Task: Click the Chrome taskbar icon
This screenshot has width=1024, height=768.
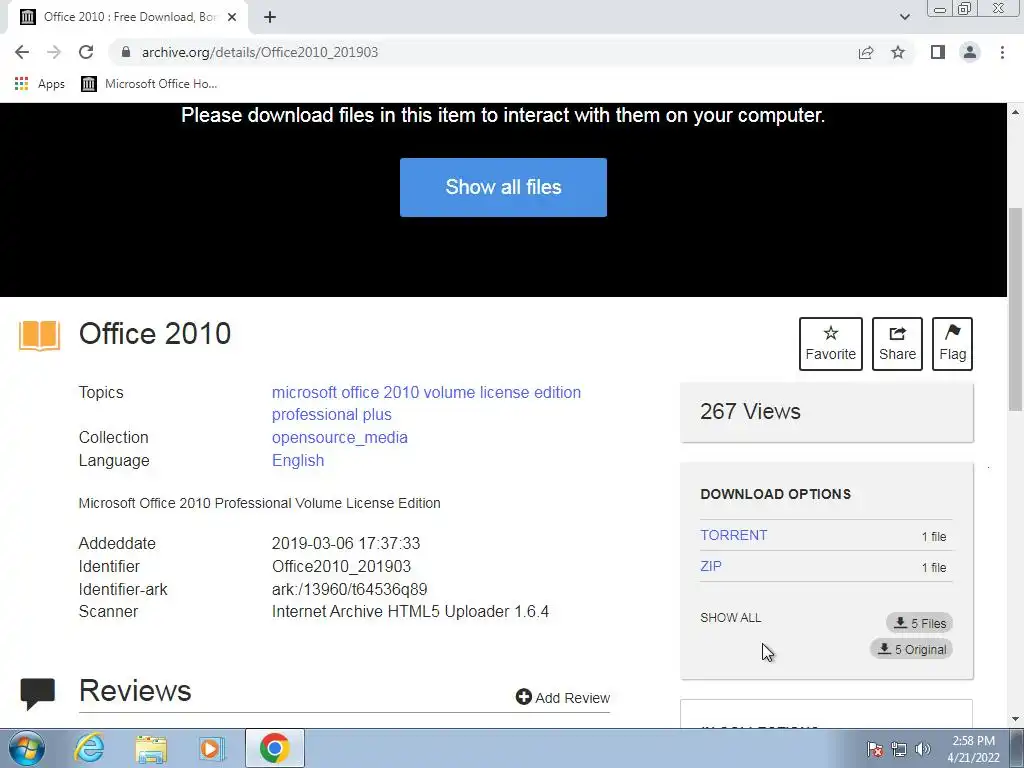Action: pos(274,748)
